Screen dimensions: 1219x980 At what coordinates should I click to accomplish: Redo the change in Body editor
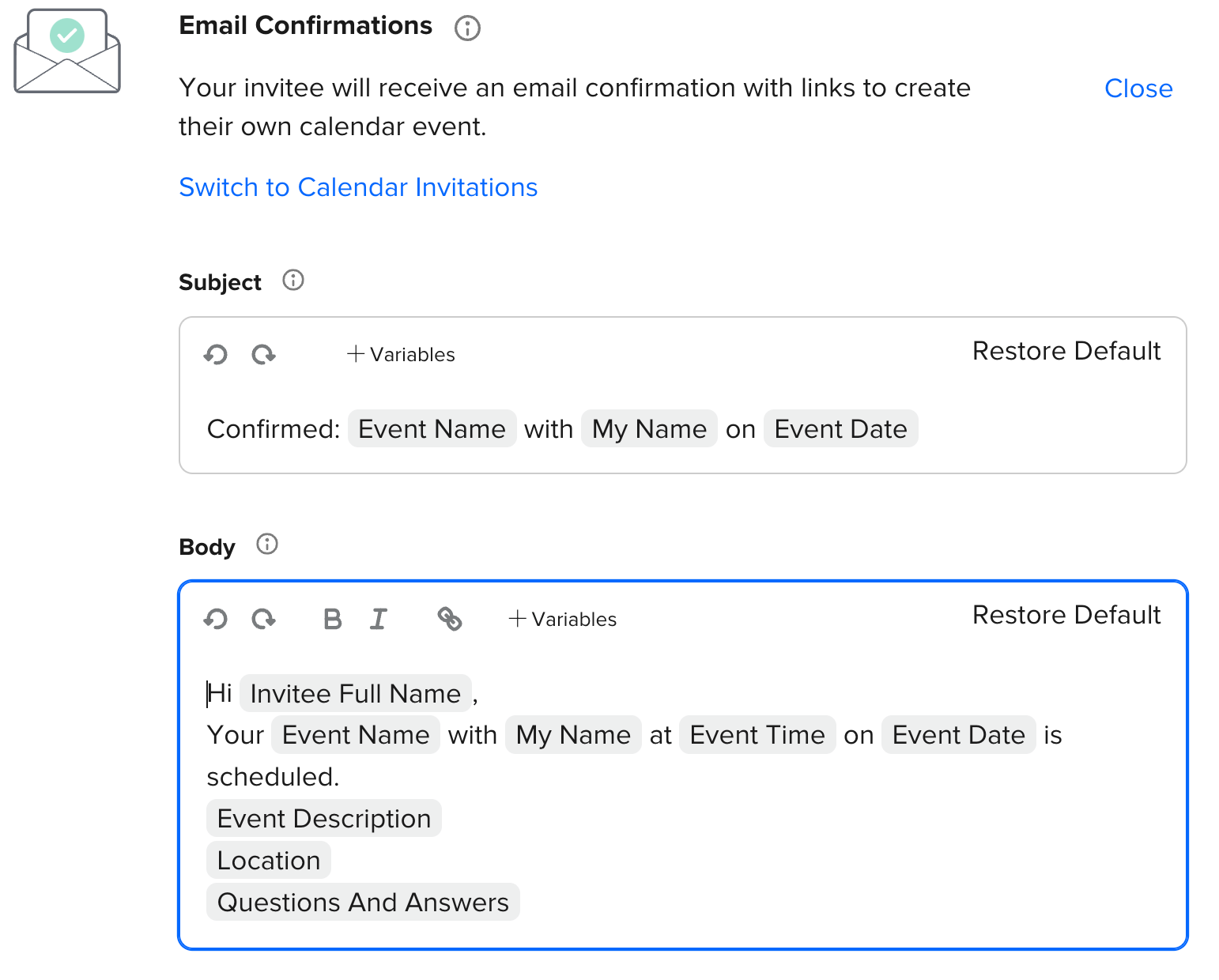pos(263,619)
